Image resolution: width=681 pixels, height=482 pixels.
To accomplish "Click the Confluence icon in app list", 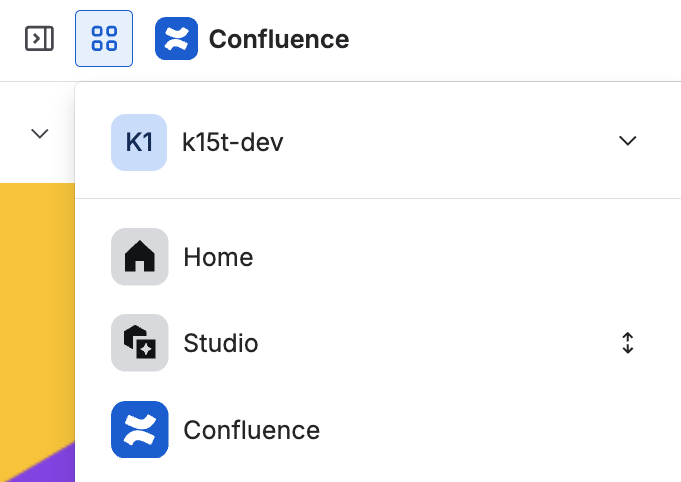I will [x=139, y=430].
